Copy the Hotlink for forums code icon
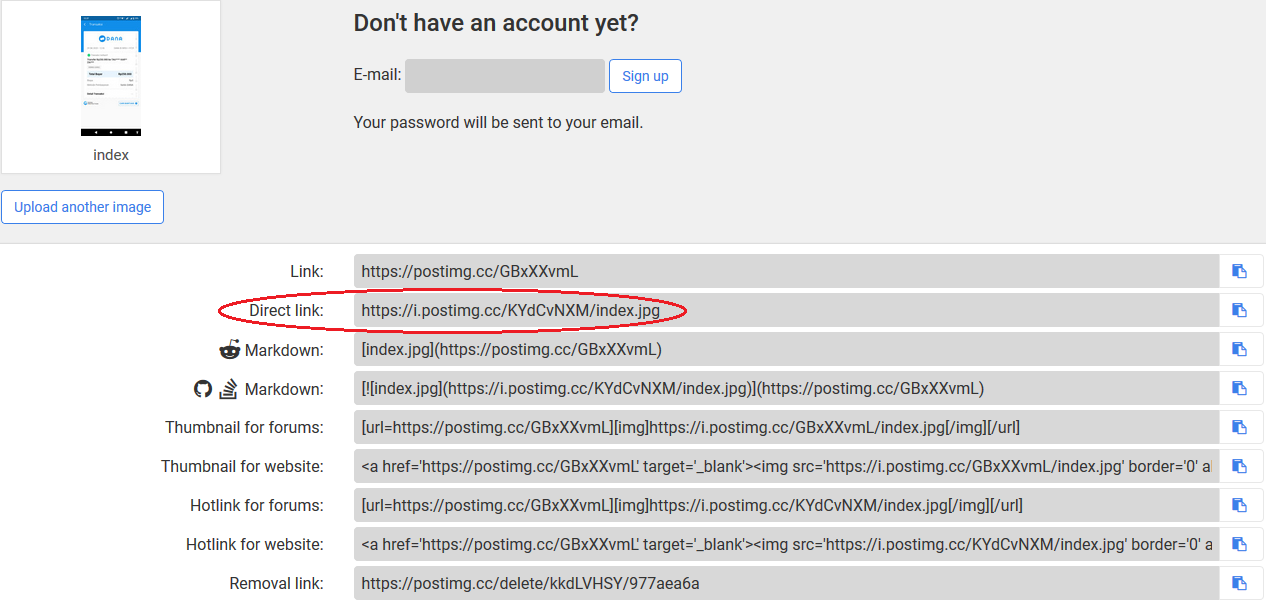Viewport: 1266px width, 602px height. point(1240,505)
